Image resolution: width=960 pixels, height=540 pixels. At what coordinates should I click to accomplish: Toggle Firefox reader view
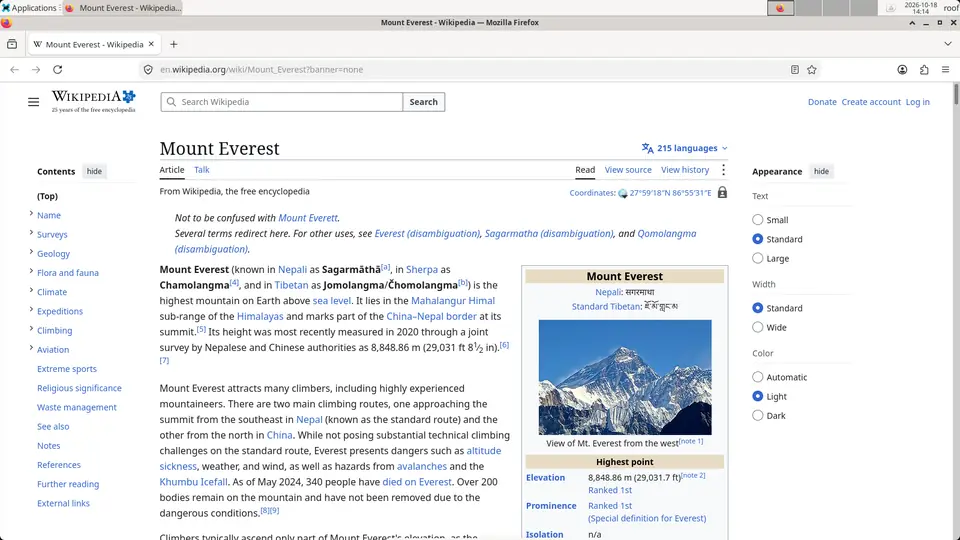795,70
